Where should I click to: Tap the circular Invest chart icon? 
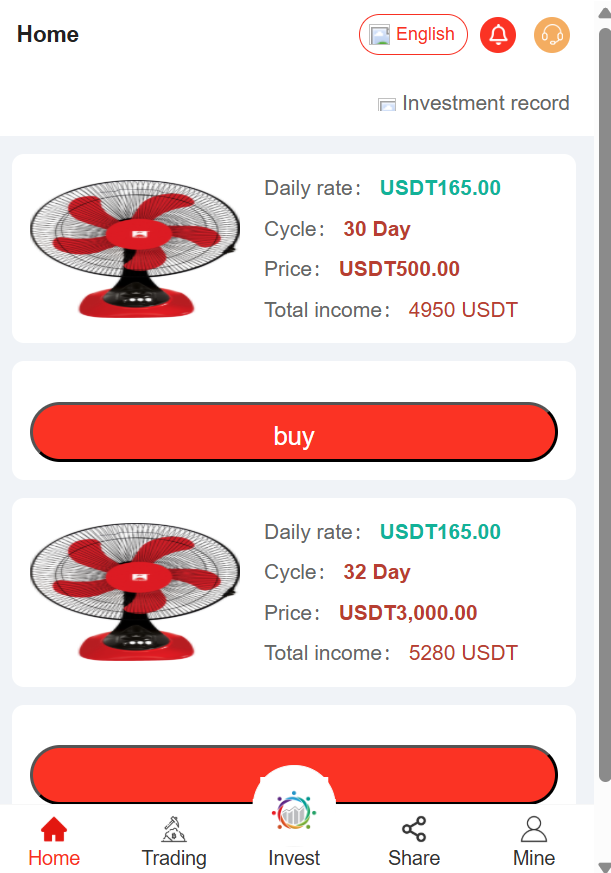[x=294, y=811]
